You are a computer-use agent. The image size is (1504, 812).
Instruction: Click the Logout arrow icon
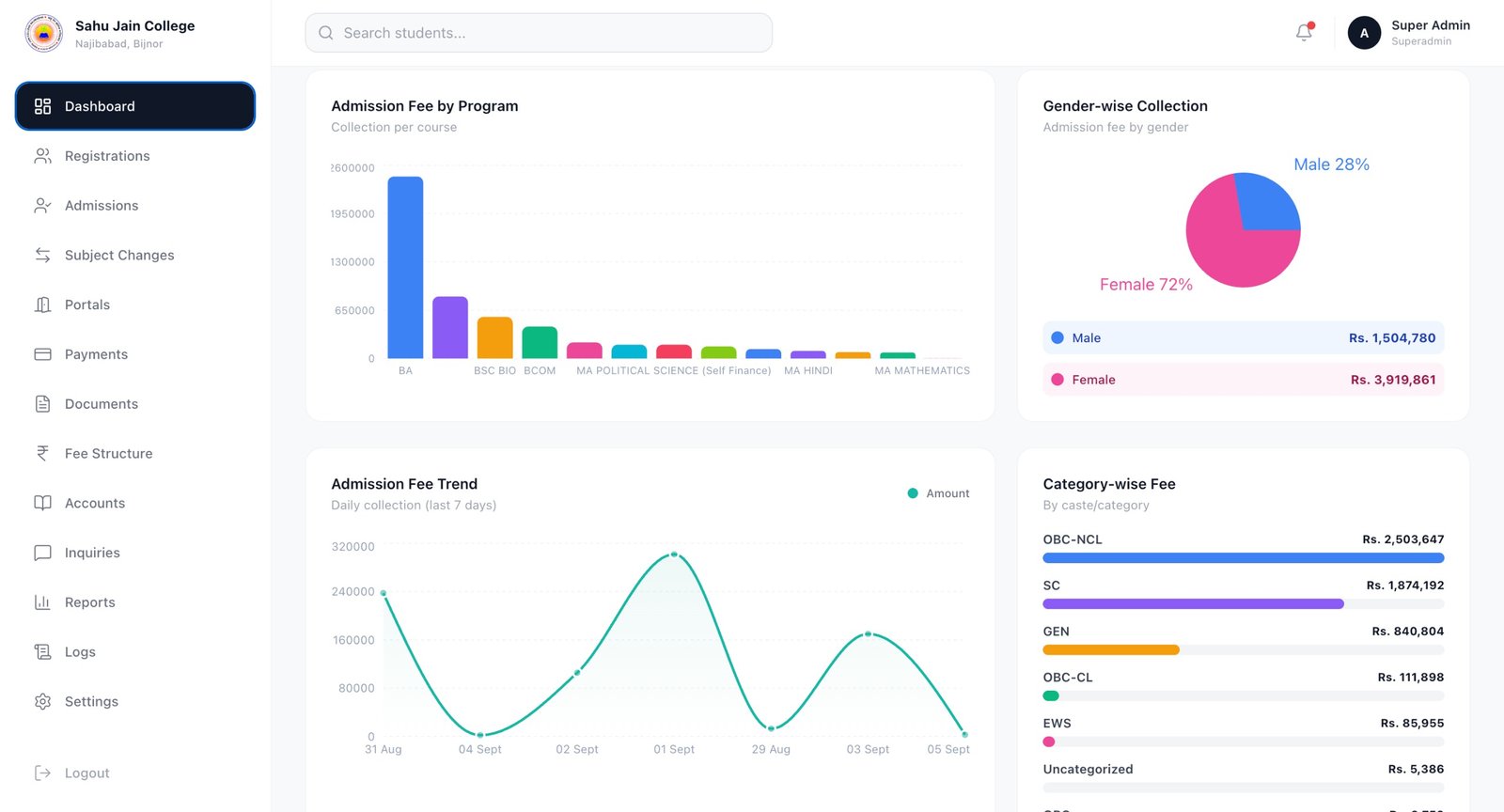point(42,773)
